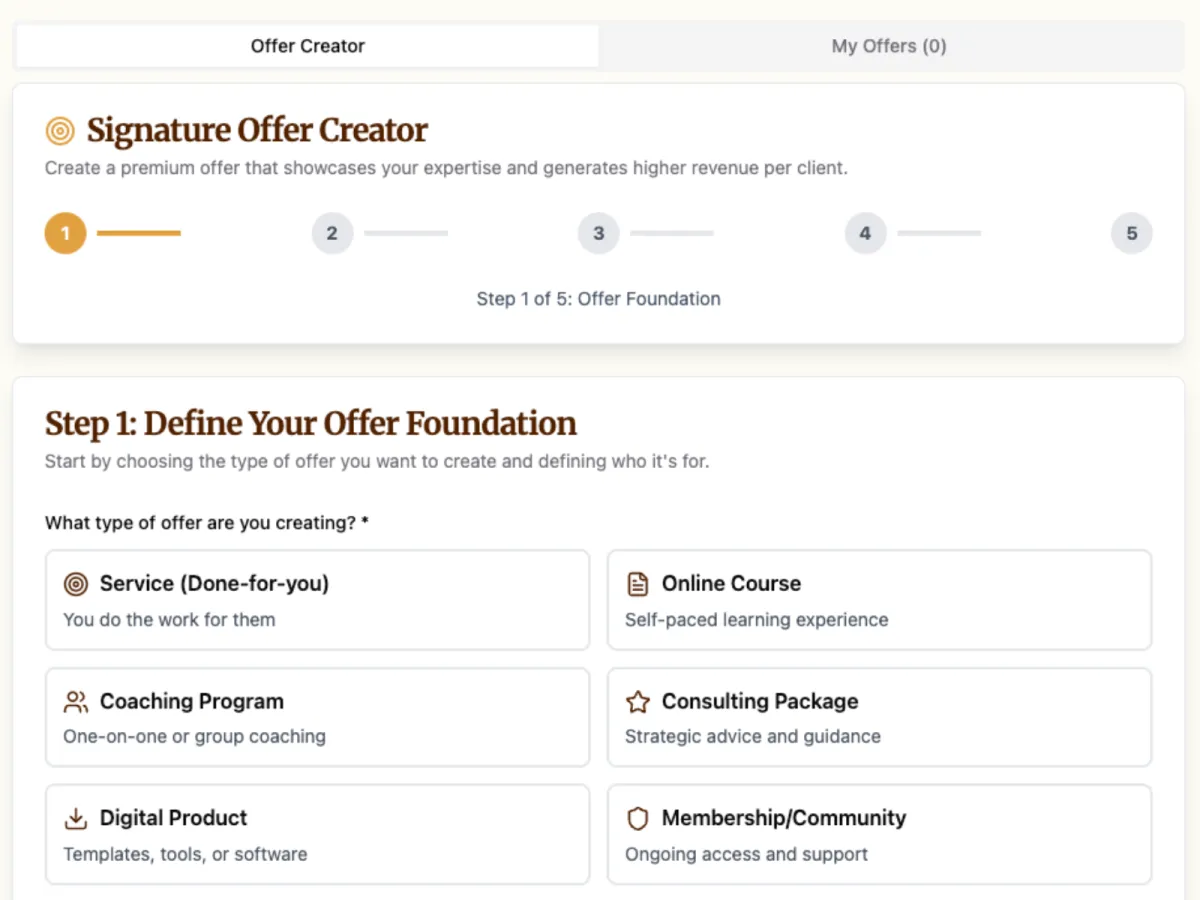Switch to the My Offers (0) tab
Viewport: 1200px width, 900px height.
(x=889, y=46)
